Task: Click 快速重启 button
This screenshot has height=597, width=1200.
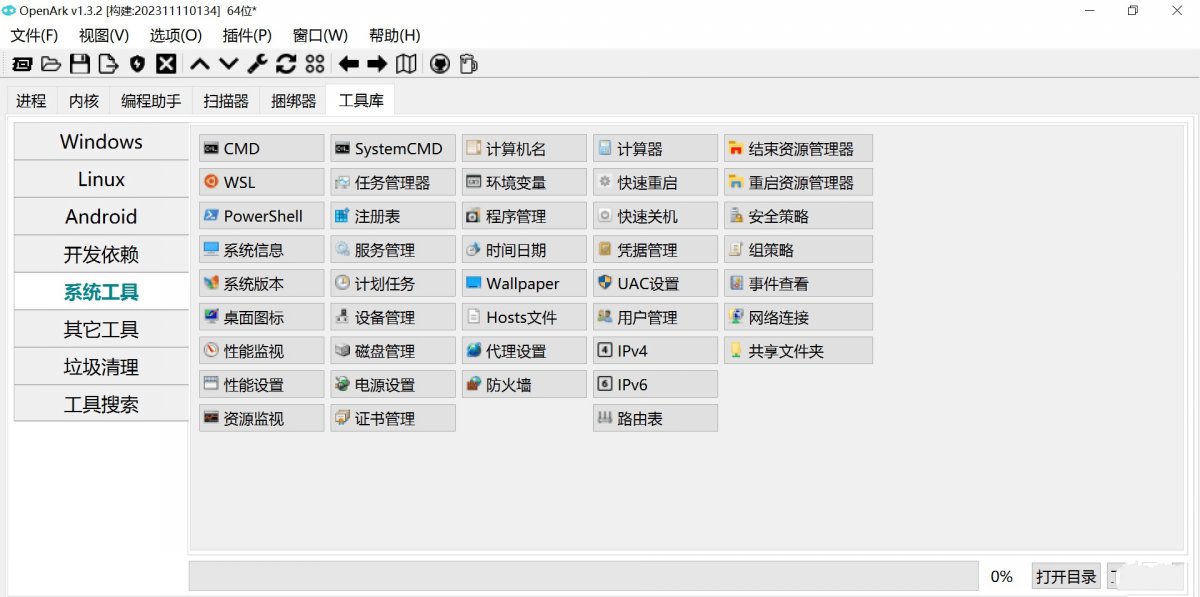Action: click(x=655, y=182)
